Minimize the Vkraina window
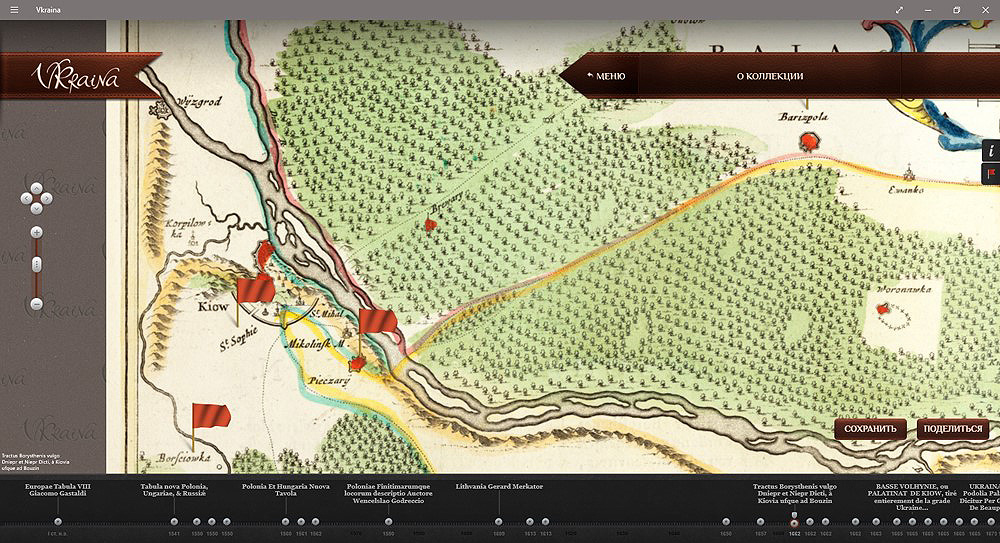Viewport: 1000px width, 543px height. click(x=928, y=10)
